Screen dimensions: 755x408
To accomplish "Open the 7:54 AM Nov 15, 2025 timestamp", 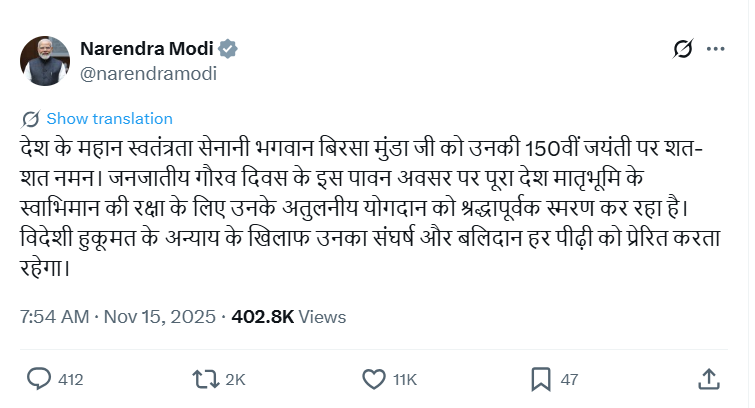I will 119,316.
